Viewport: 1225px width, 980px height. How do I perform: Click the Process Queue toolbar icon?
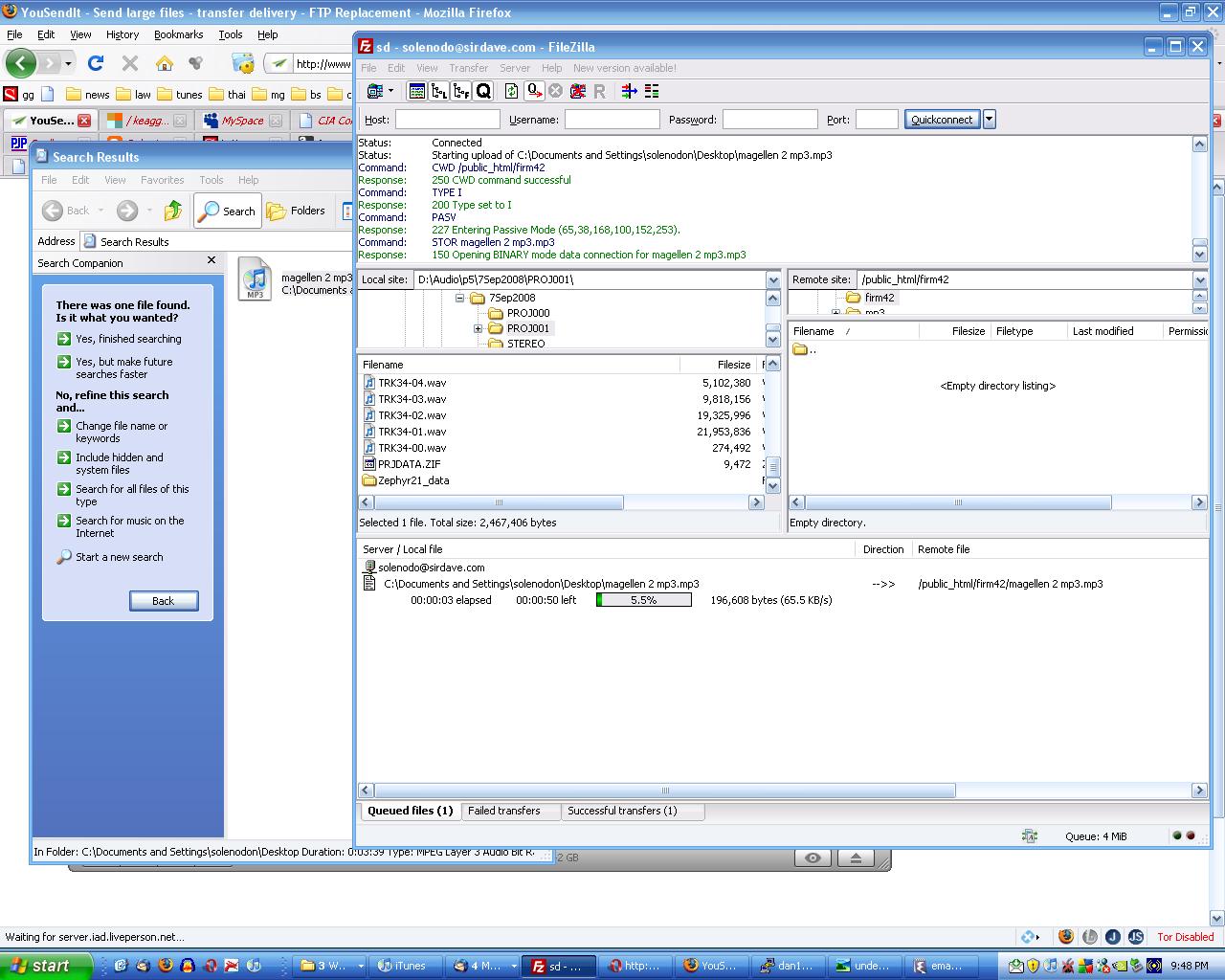point(534,91)
